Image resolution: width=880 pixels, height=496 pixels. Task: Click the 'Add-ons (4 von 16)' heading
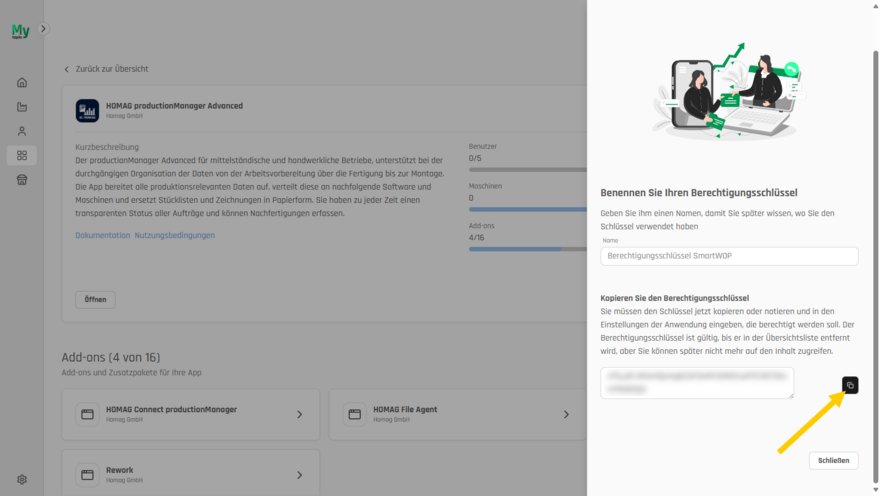coord(111,357)
